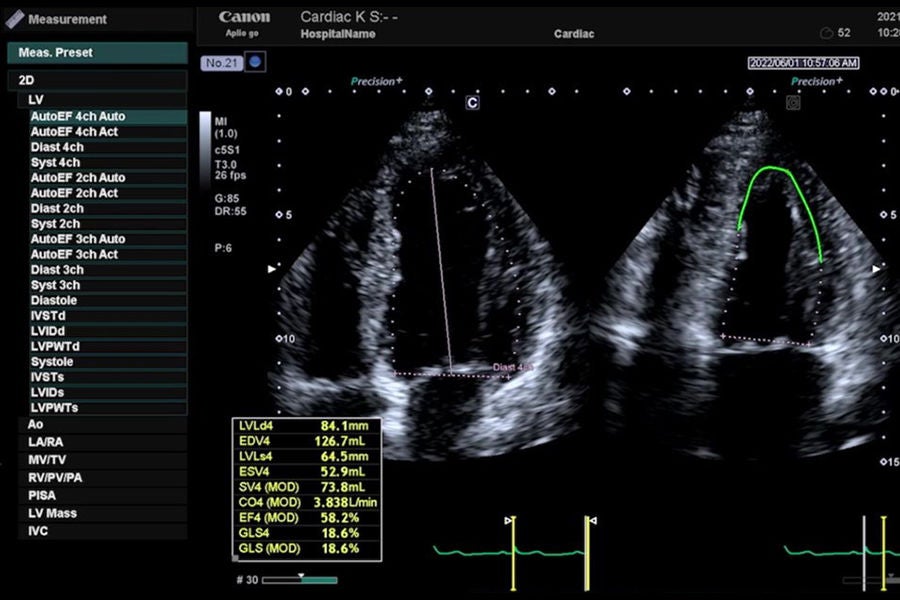
Task: Click the grayscale bar beside MI
Action: (205, 150)
